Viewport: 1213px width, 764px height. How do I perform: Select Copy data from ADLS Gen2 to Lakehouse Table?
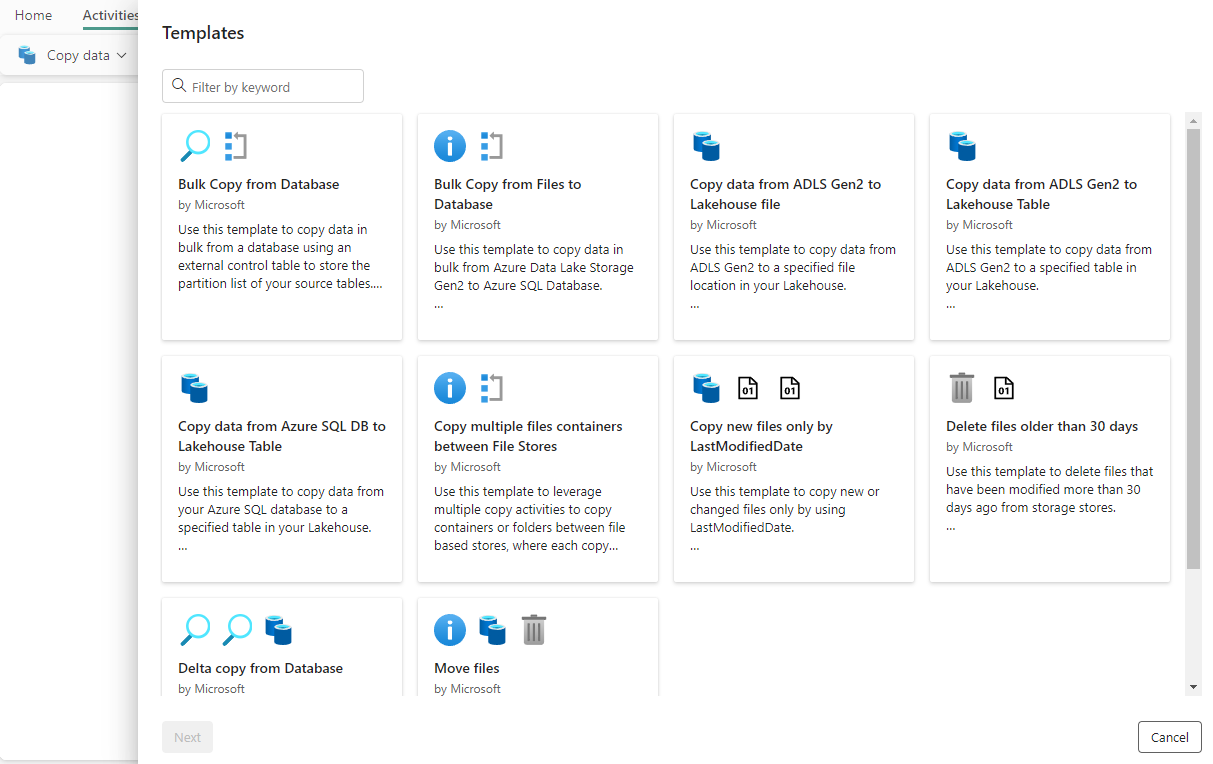pos(1049,226)
